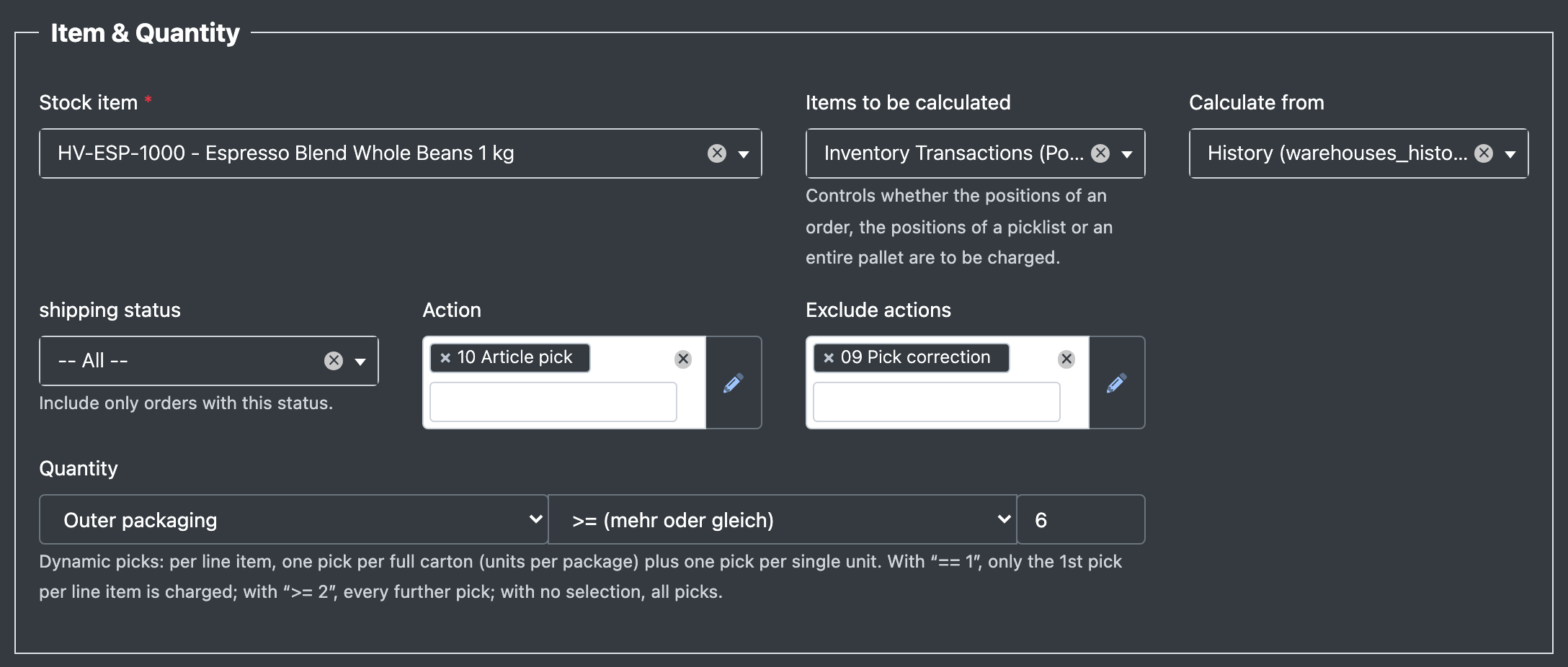Click the 'Quantity' label
Image resolution: width=1568 pixels, height=667 pixels.
pyautogui.click(x=79, y=469)
